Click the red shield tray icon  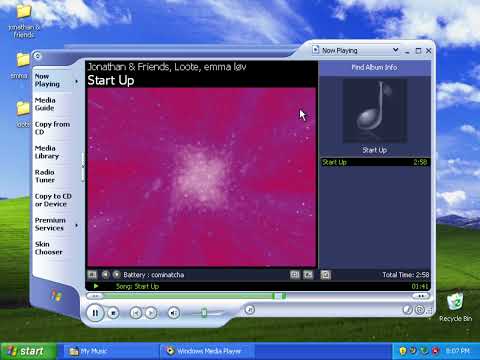tap(435, 351)
